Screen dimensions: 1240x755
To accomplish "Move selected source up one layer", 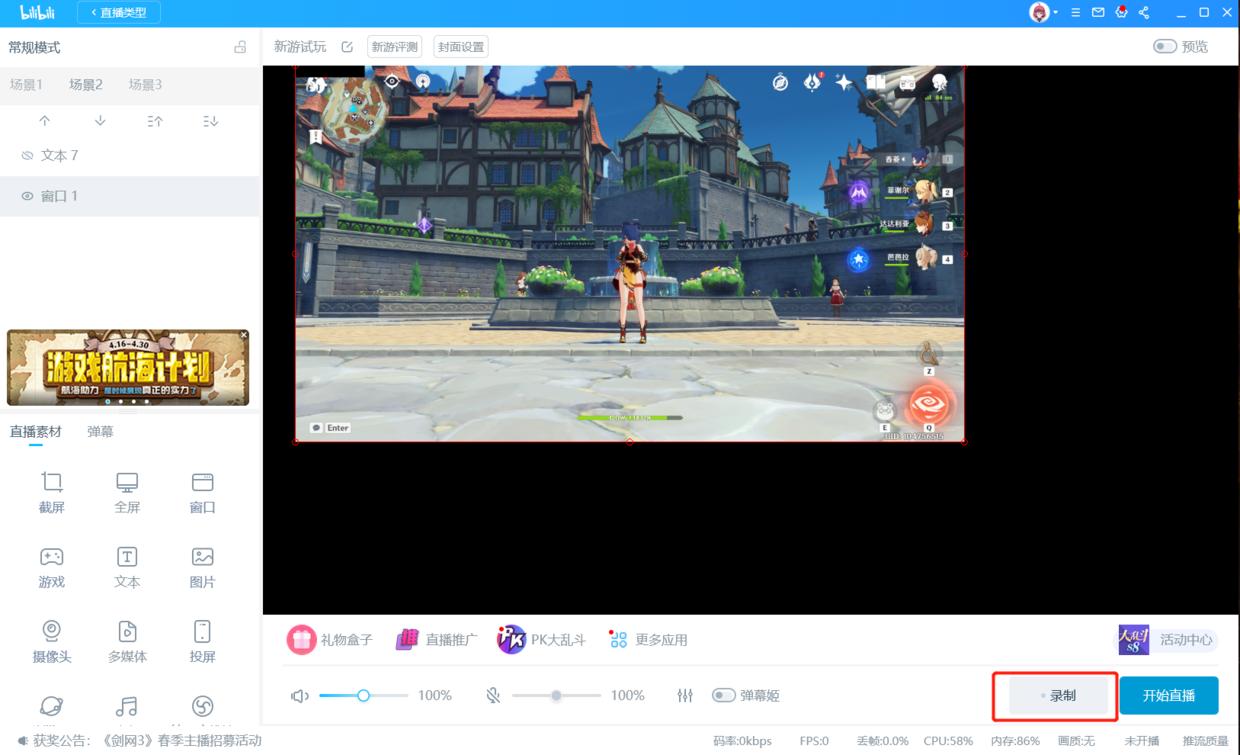I will [x=44, y=121].
